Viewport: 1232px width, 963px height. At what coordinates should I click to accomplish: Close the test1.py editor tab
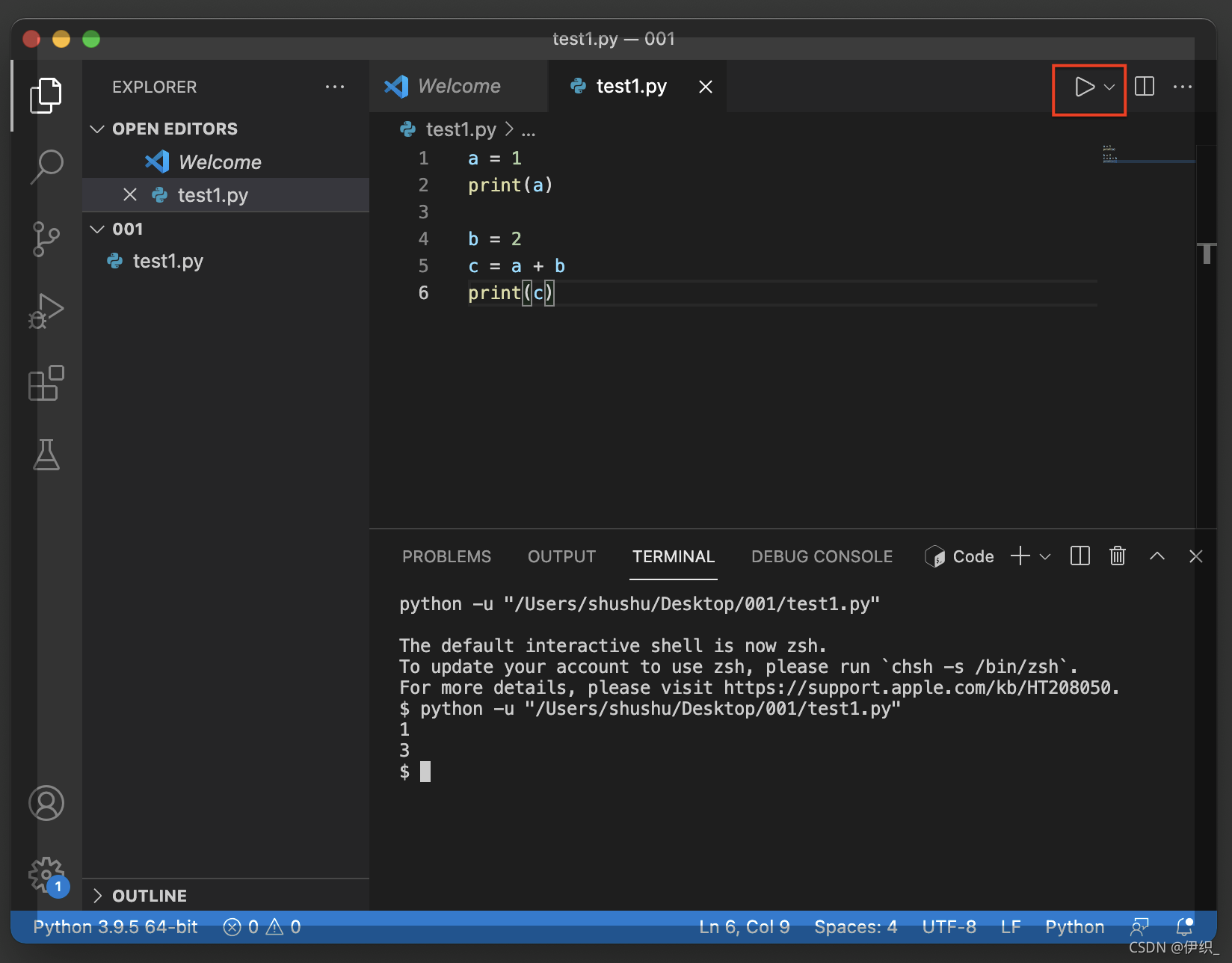[706, 87]
